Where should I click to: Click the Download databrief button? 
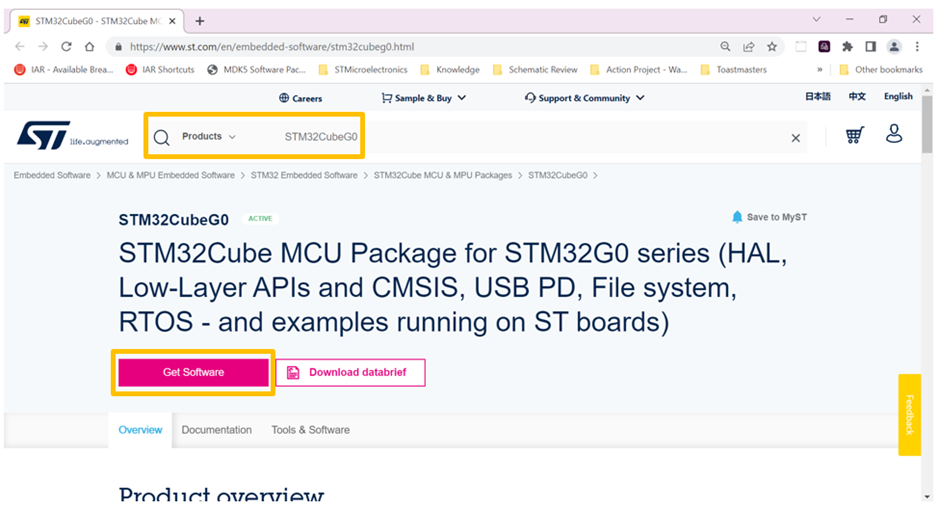(x=350, y=372)
